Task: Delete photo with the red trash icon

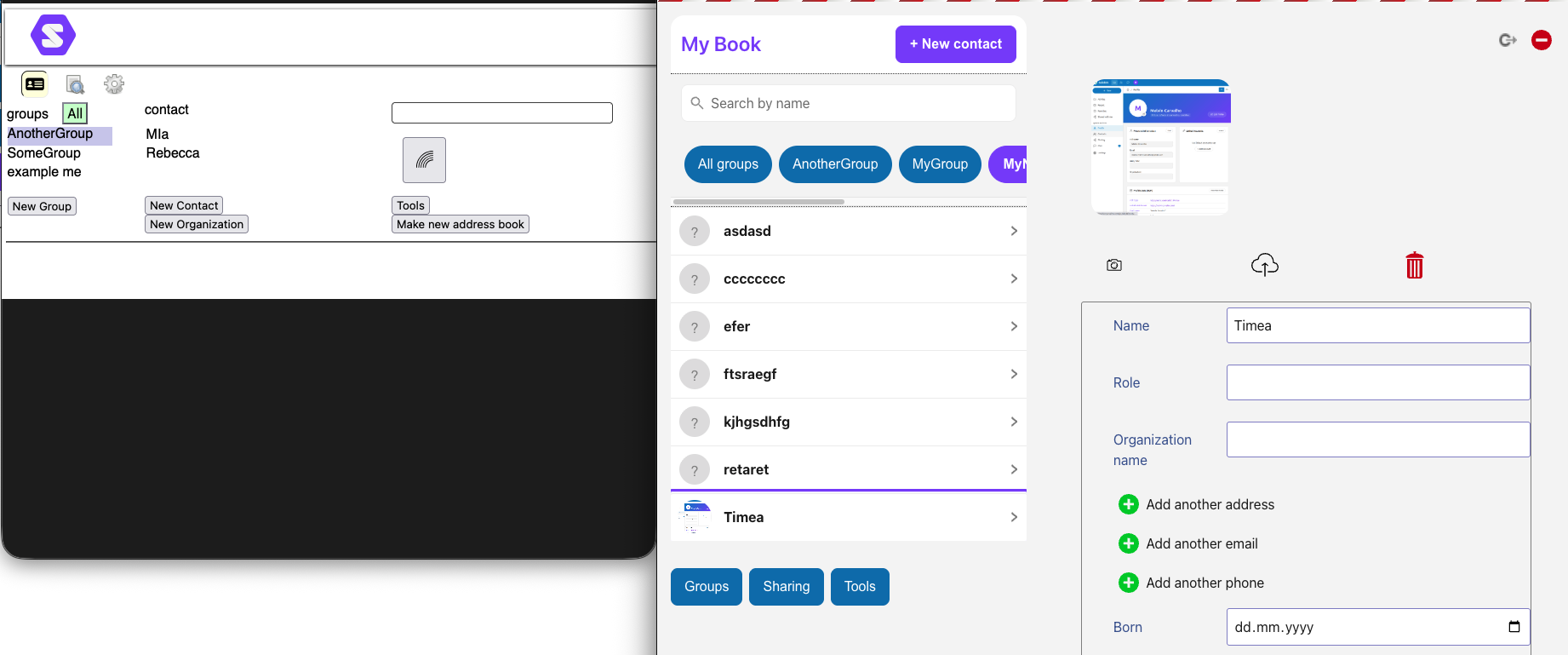Action: coord(1414,266)
